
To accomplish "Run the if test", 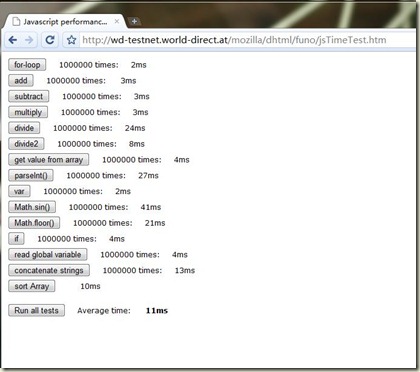I will (16, 239).
